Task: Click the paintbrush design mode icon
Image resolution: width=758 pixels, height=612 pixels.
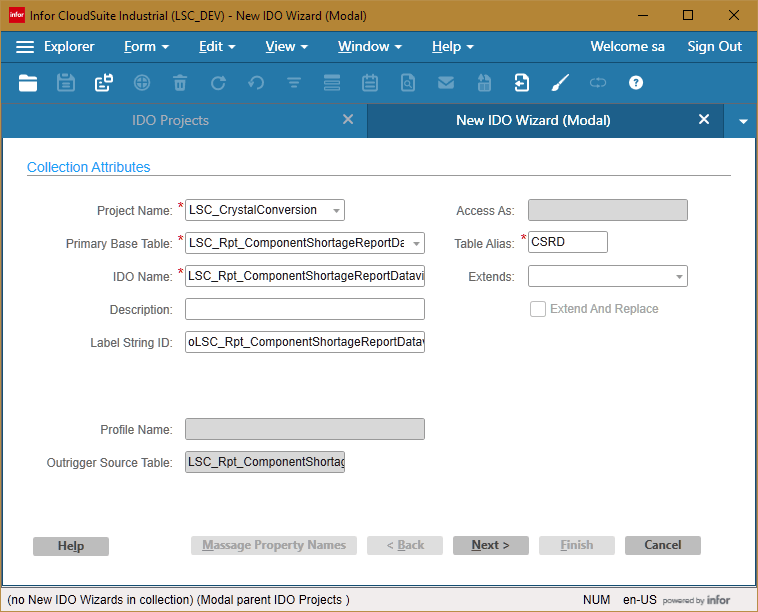Action: (560, 83)
